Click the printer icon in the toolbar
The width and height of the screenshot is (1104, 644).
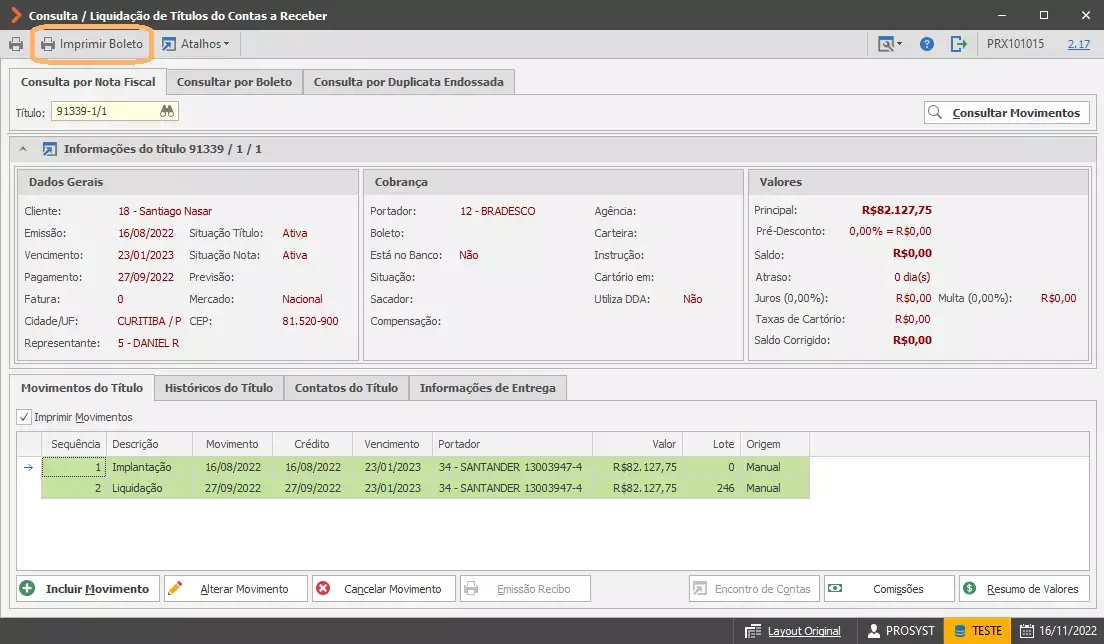point(15,44)
